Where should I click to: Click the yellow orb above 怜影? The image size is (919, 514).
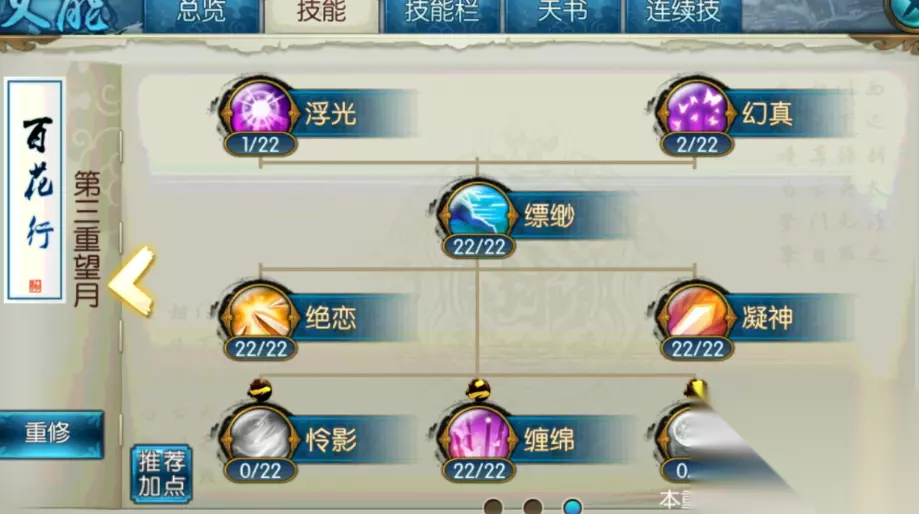pyautogui.click(x=260, y=389)
